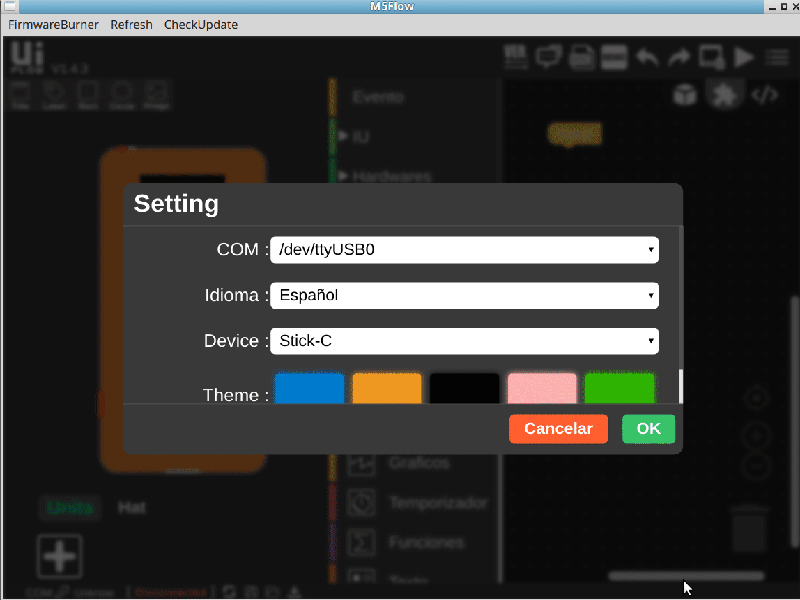This screenshot has height=600, width=800.
Task: Choose the black theme swatch
Action: [464, 389]
